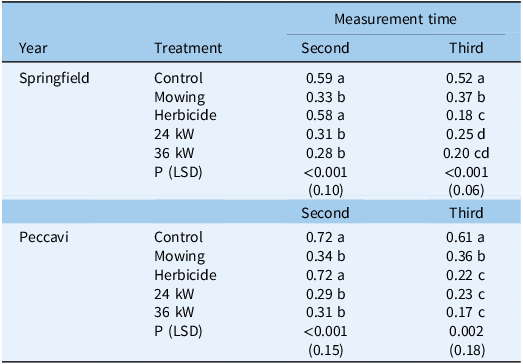Click Springfield 24 kW third value 0.25 d
The width and height of the screenshot is (523, 364).
(x=466, y=134)
